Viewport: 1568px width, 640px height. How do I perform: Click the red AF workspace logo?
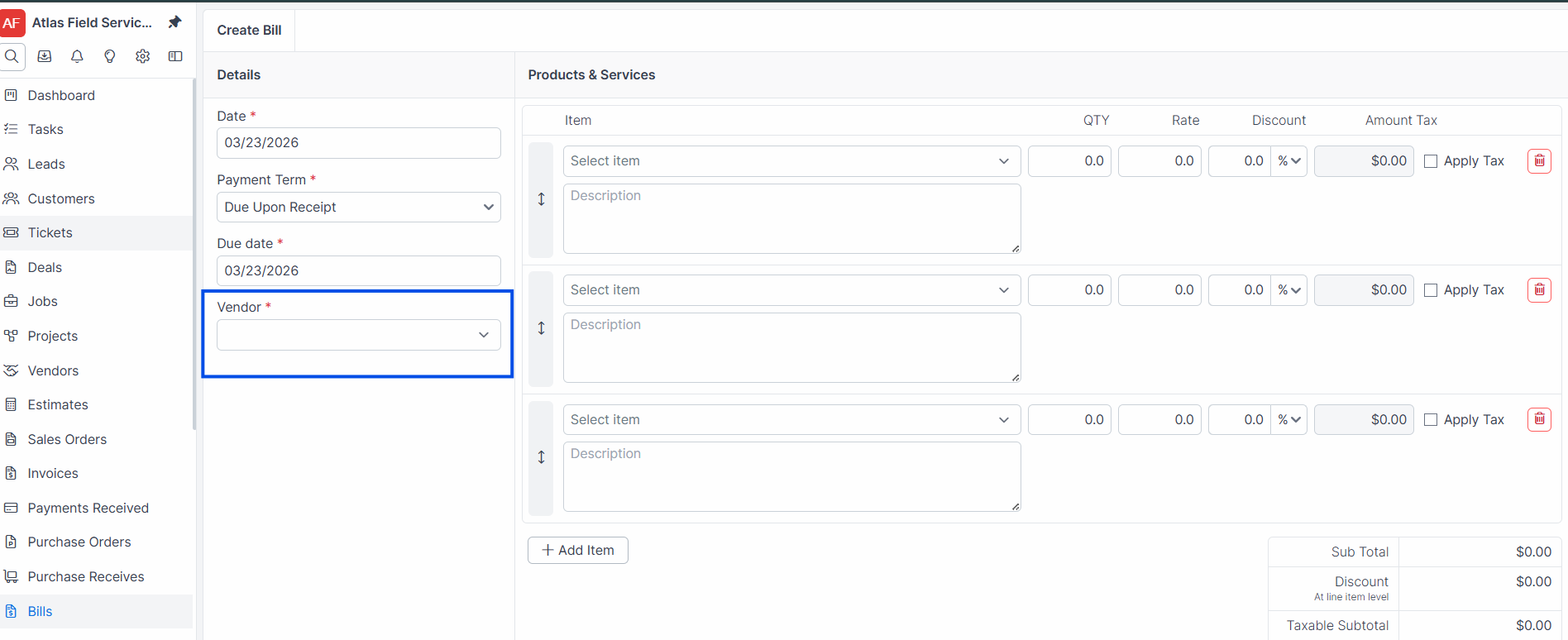click(x=12, y=22)
